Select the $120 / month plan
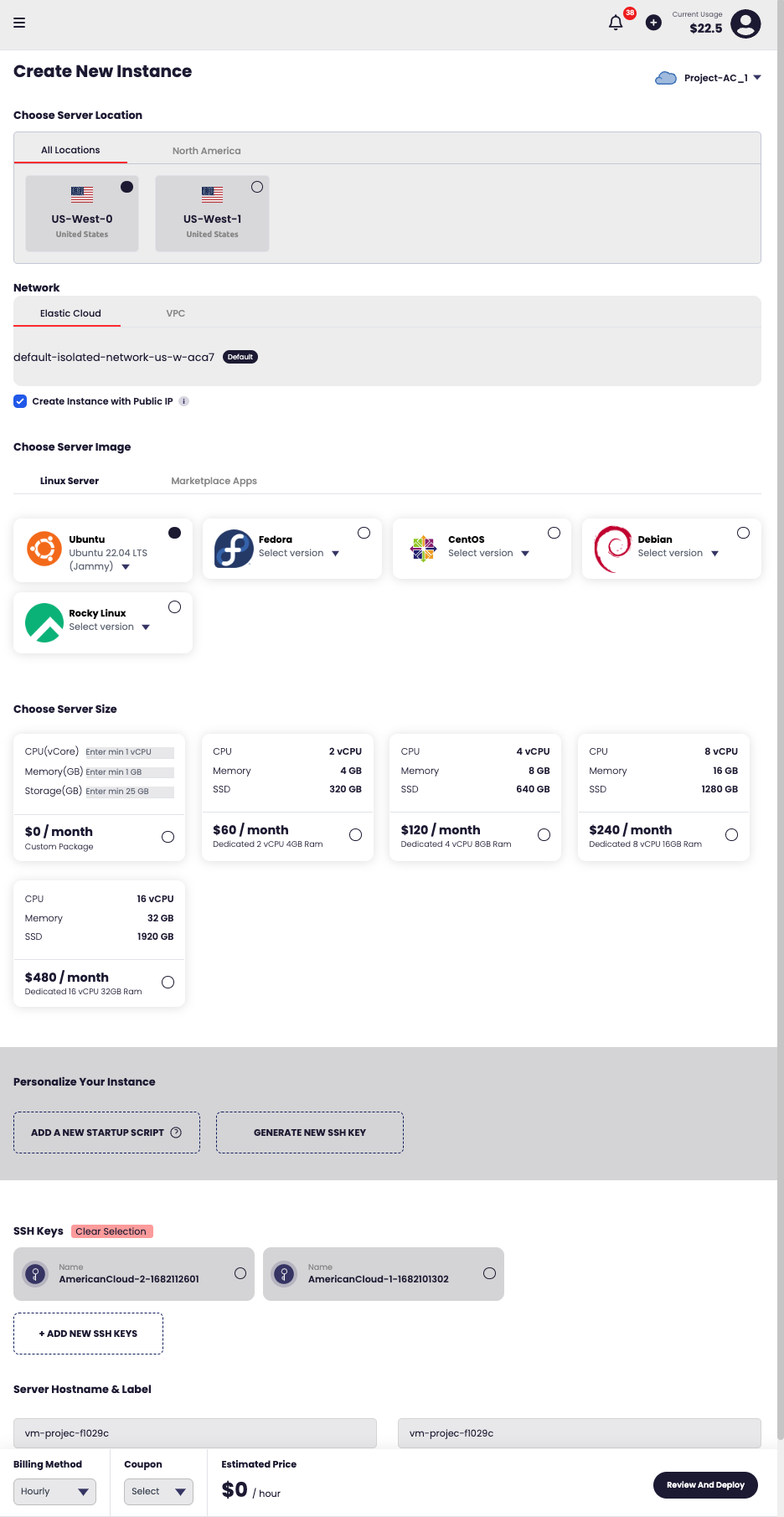Screen dimensions: 784x1517 (x=544, y=834)
